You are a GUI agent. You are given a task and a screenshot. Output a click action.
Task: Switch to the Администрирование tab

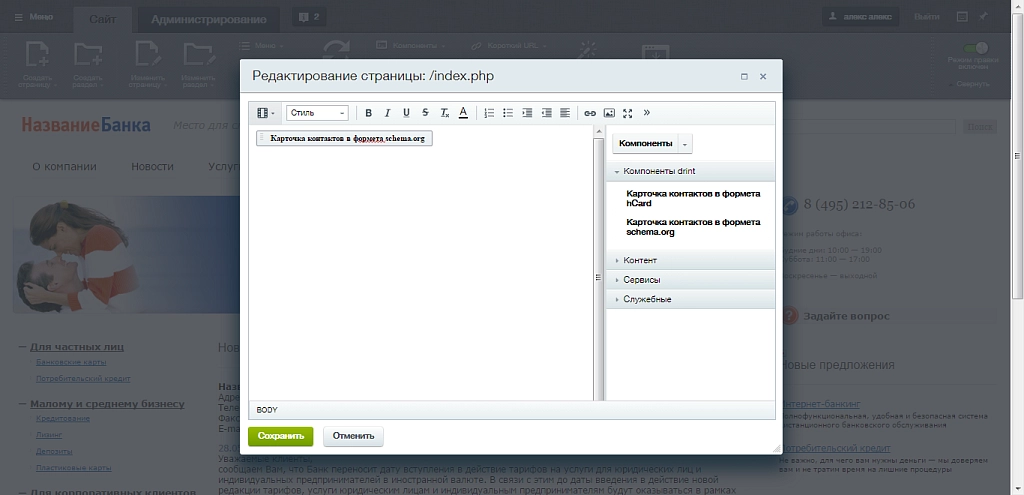coord(208,19)
